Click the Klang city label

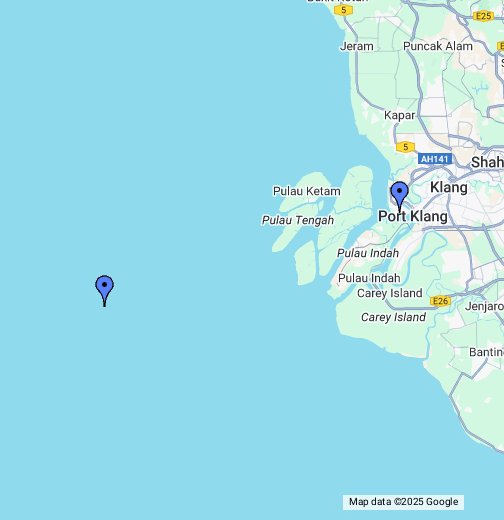(449, 187)
